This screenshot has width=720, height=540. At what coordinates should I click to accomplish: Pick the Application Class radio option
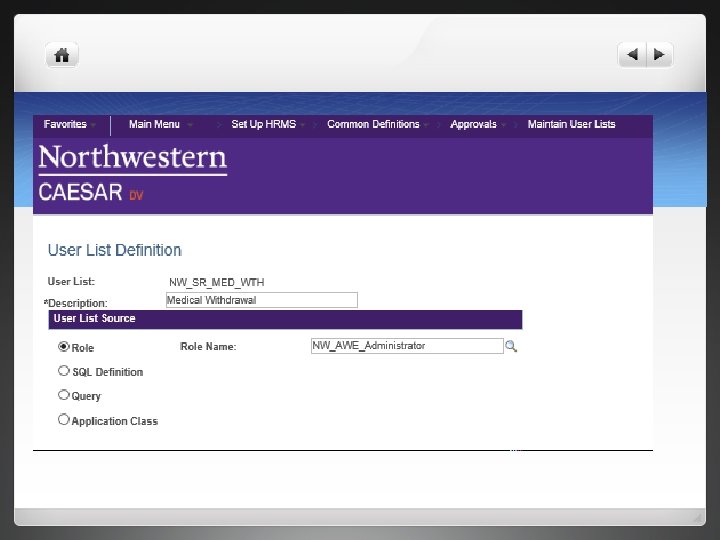point(63,419)
